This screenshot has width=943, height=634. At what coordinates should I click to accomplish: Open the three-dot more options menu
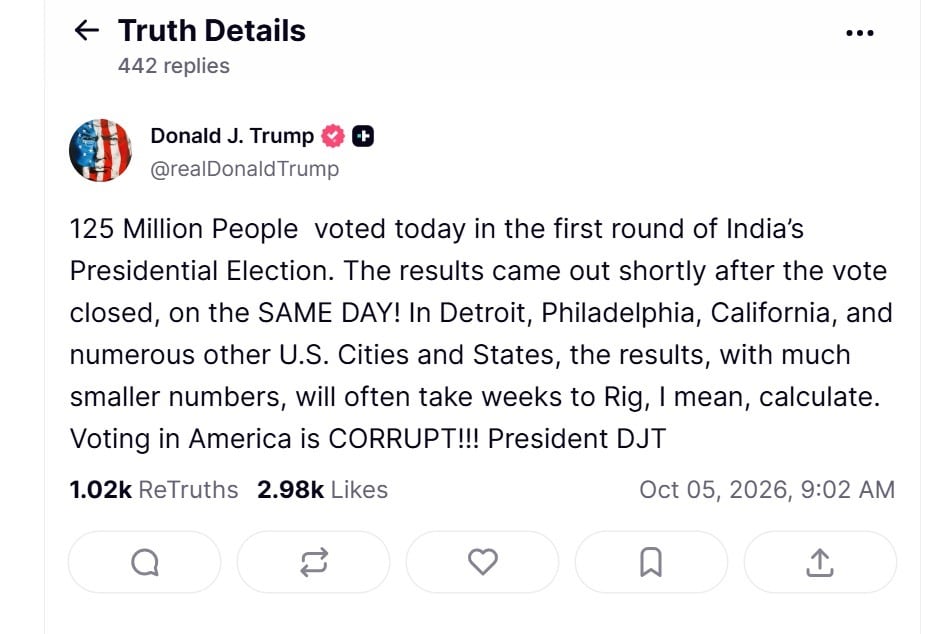click(x=859, y=33)
